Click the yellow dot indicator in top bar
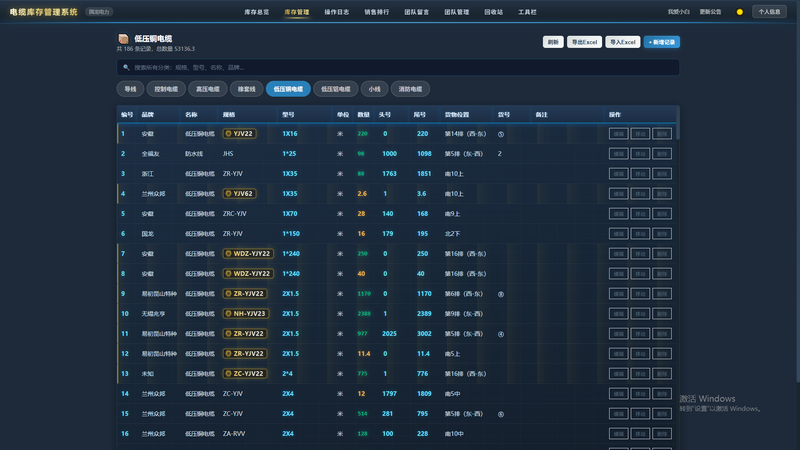 (x=739, y=12)
